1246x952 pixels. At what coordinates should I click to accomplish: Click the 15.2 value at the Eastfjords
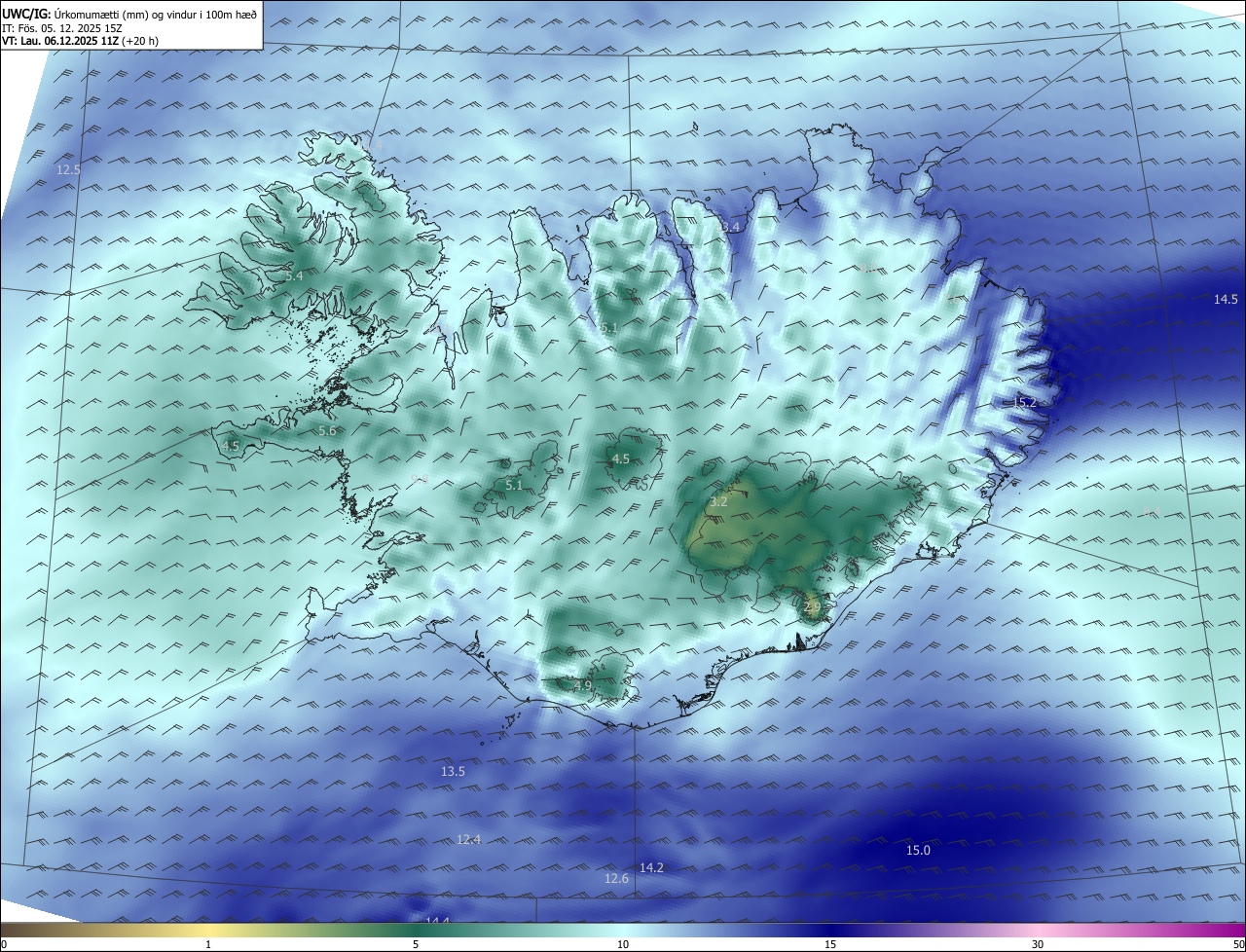(x=1025, y=402)
